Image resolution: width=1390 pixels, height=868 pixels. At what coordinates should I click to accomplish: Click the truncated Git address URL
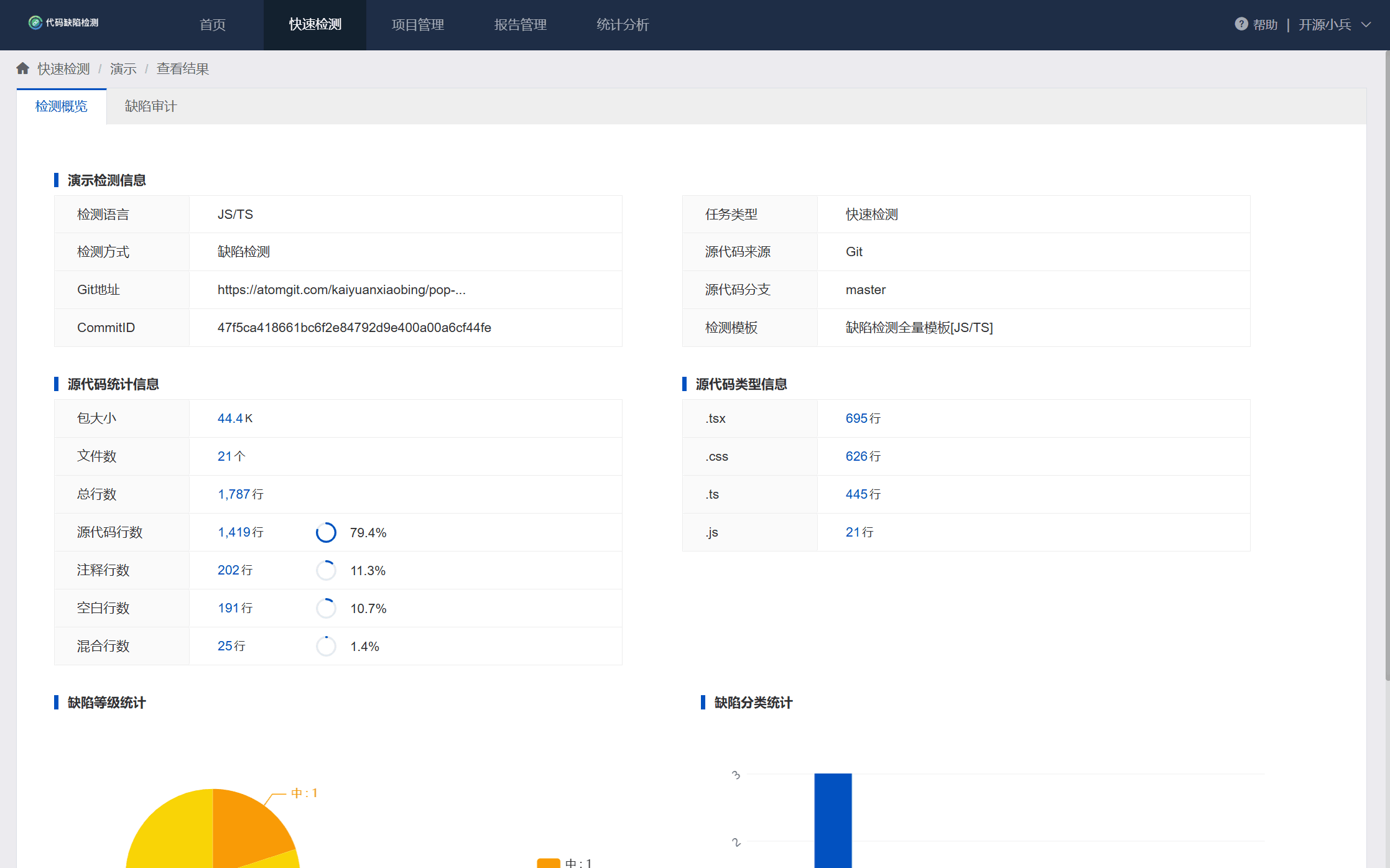point(341,290)
